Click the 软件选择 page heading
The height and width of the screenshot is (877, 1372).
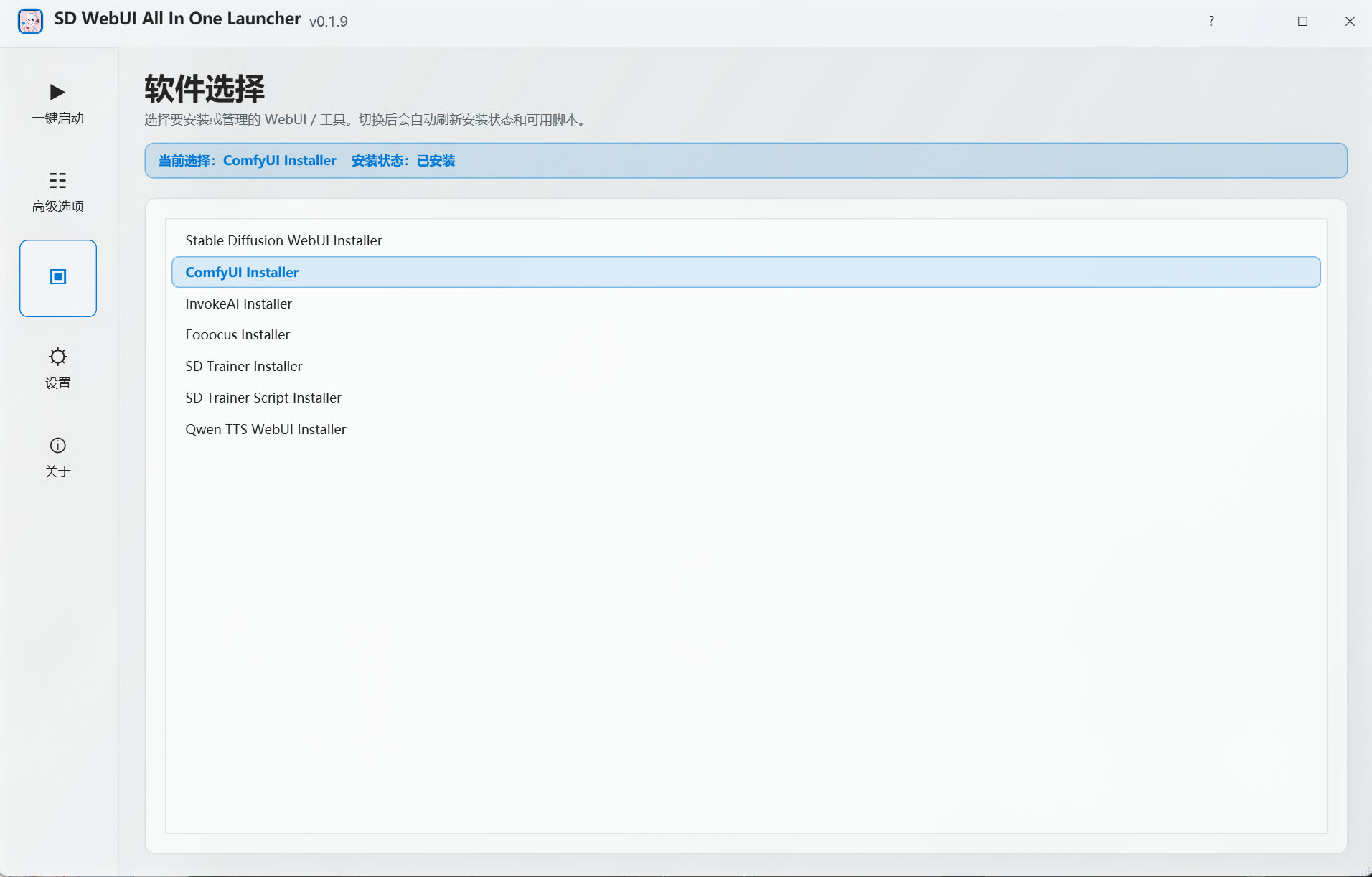pos(205,89)
